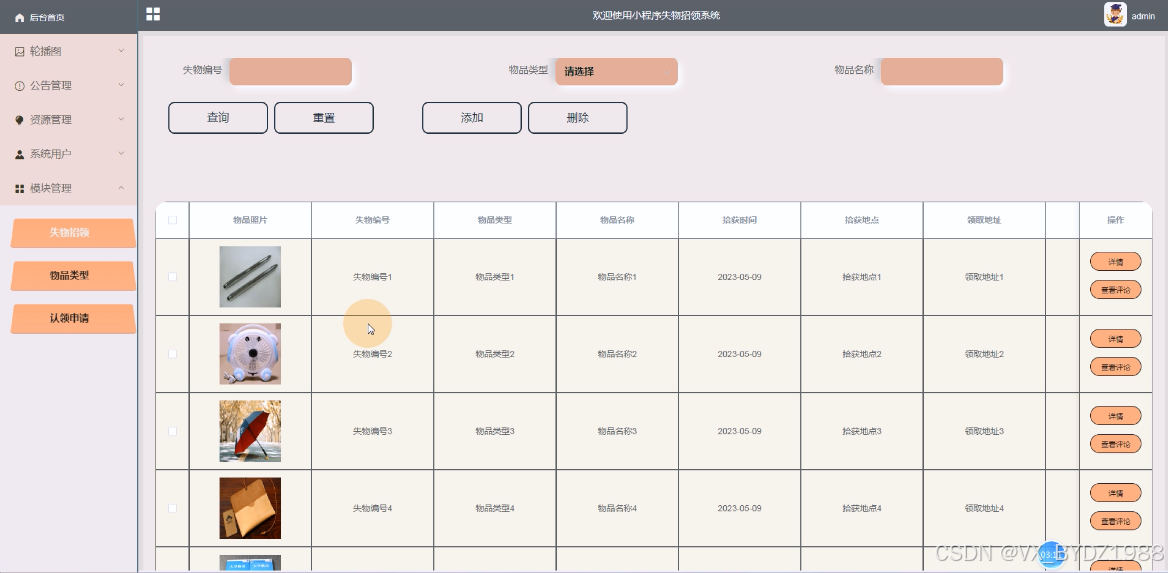Click the 2023-05-09 date in 失物编号1 row
1168x573 pixels.
[x=740, y=277]
